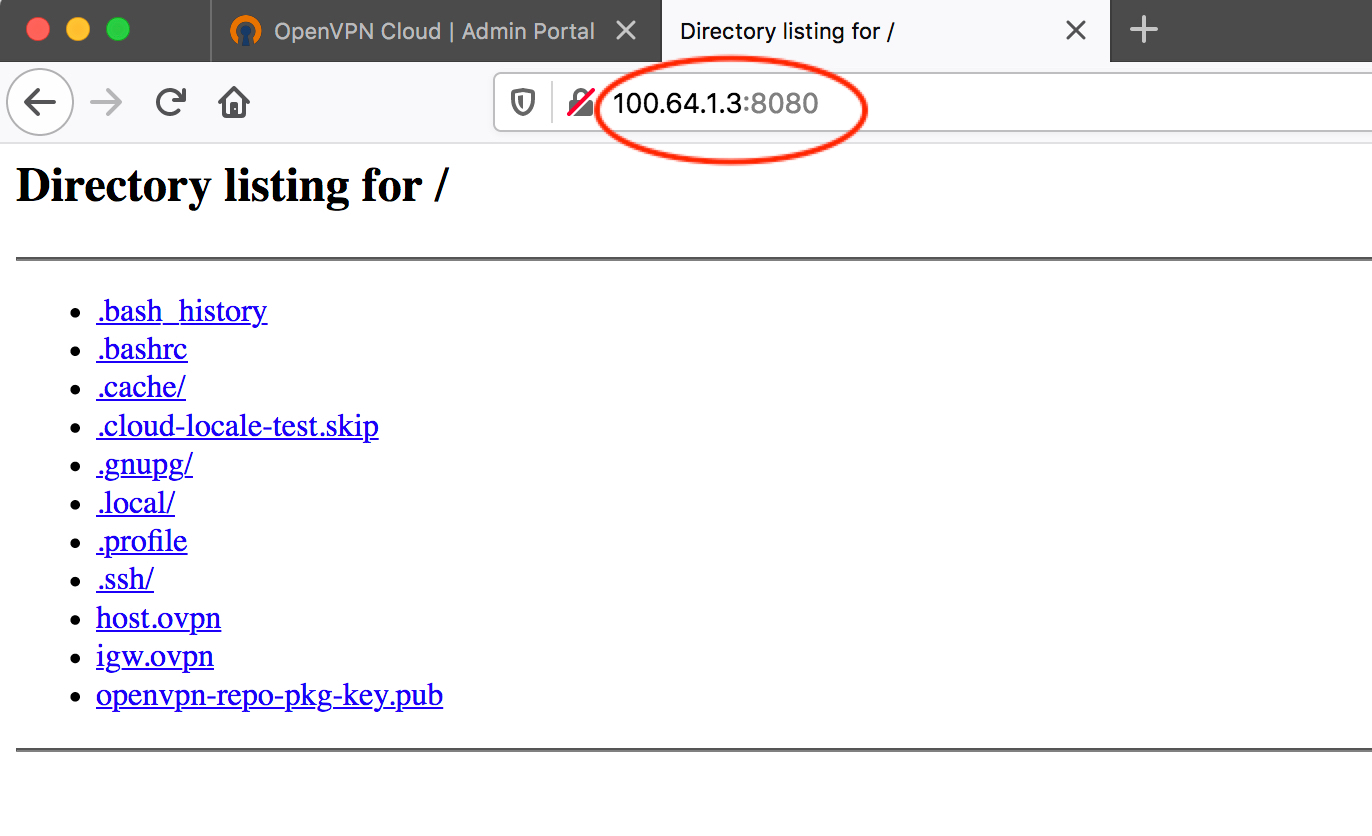Image resolution: width=1372 pixels, height=836 pixels.
Task: Browse into the .ssh/ directory
Action: (125, 580)
